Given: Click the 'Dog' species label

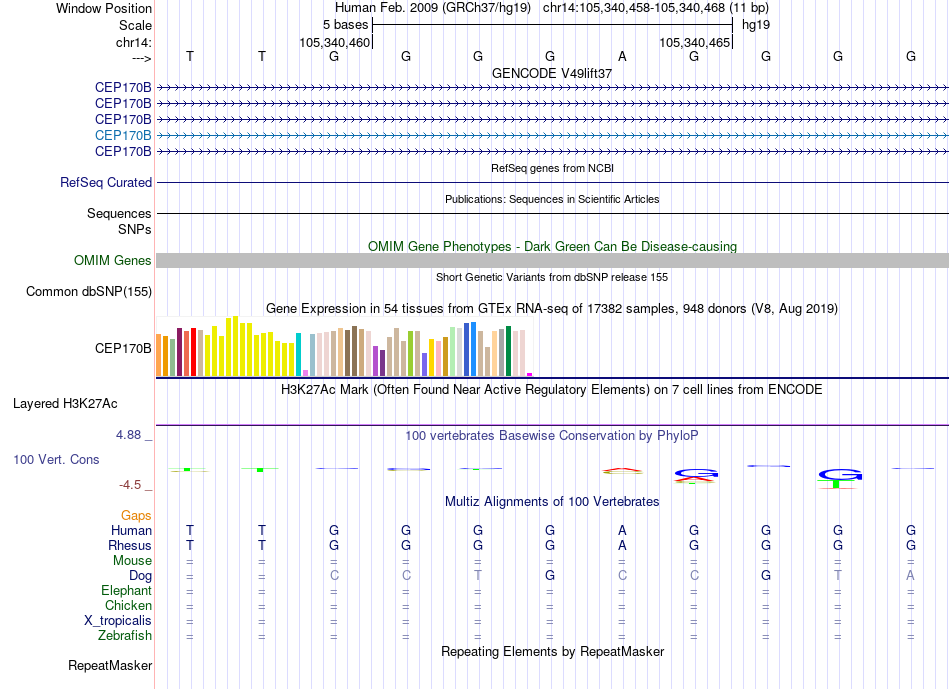Looking at the screenshot, I should click(x=140, y=576).
